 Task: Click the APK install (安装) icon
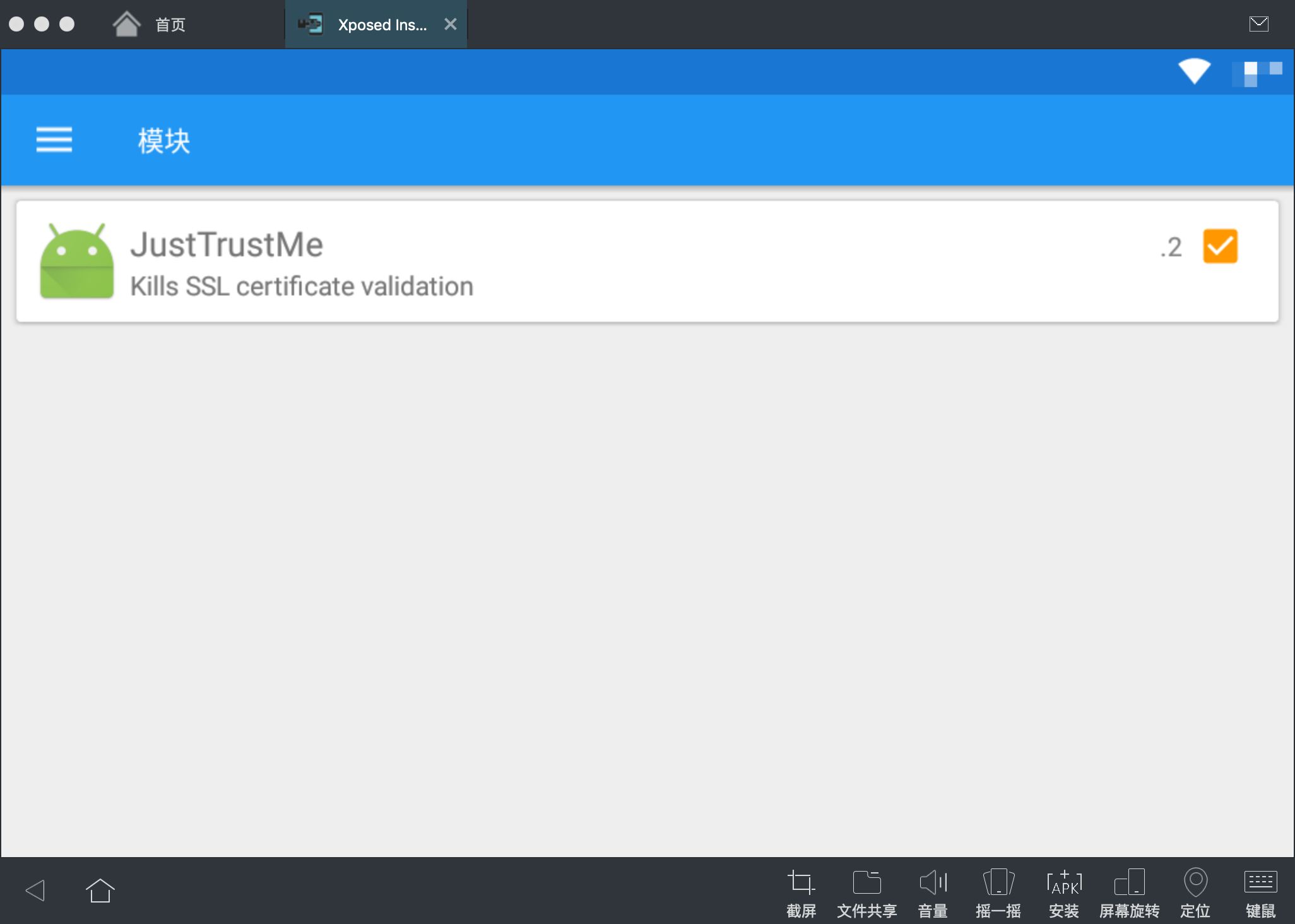1064,882
